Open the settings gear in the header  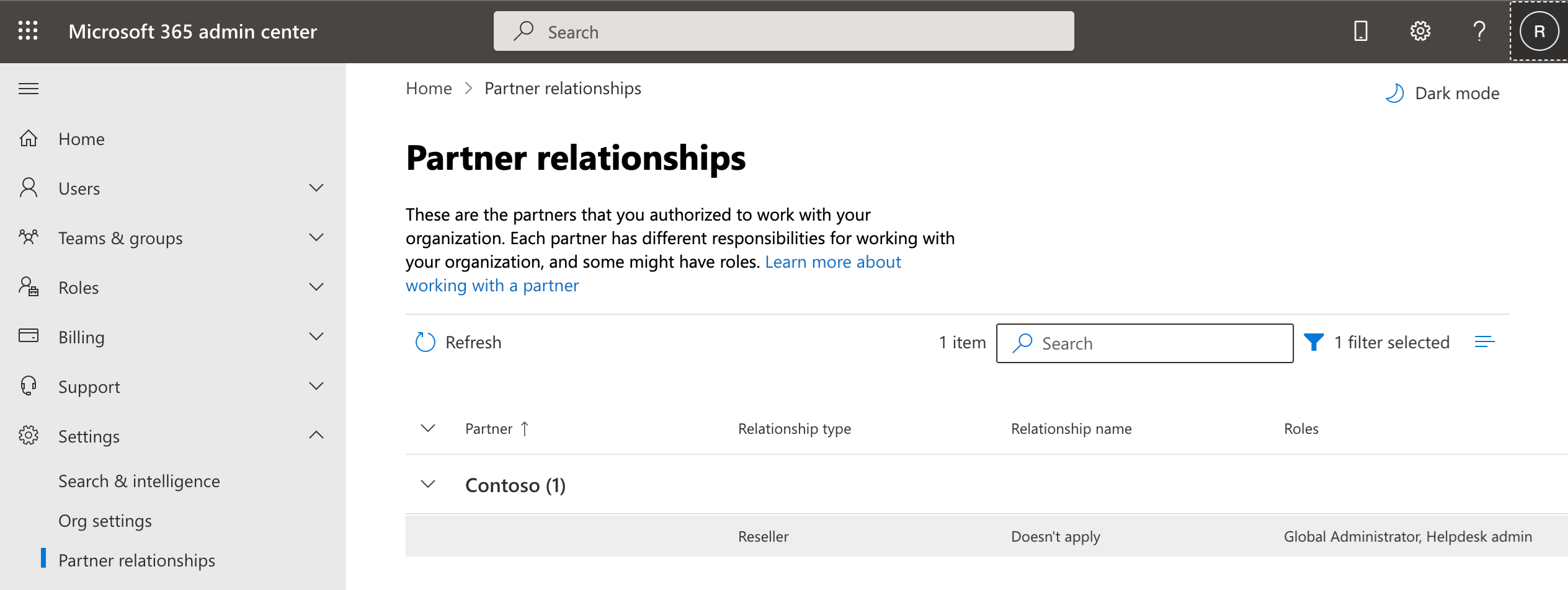[x=1420, y=30]
